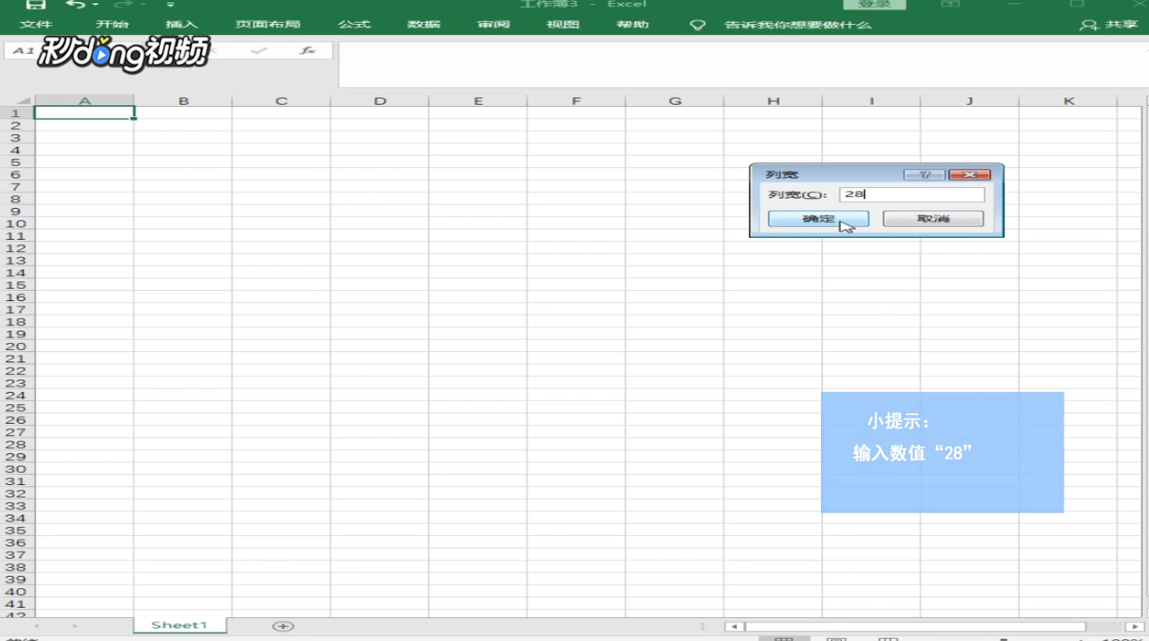Switch to the 公式 ribbon tab
Image resolution: width=1149 pixels, height=641 pixels.
pos(354,24)
